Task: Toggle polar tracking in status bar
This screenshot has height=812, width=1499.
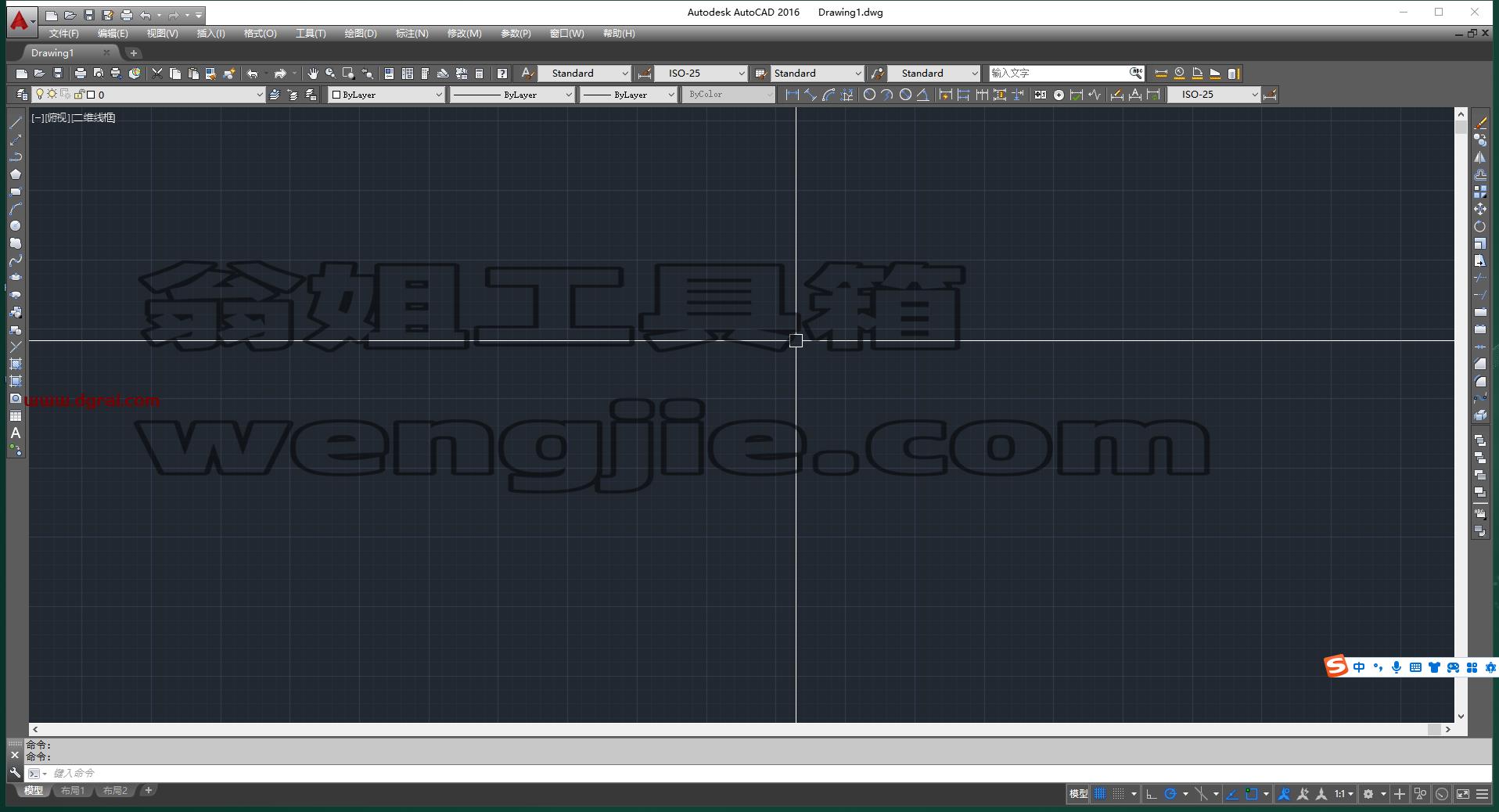Action: coord(1170,794)
